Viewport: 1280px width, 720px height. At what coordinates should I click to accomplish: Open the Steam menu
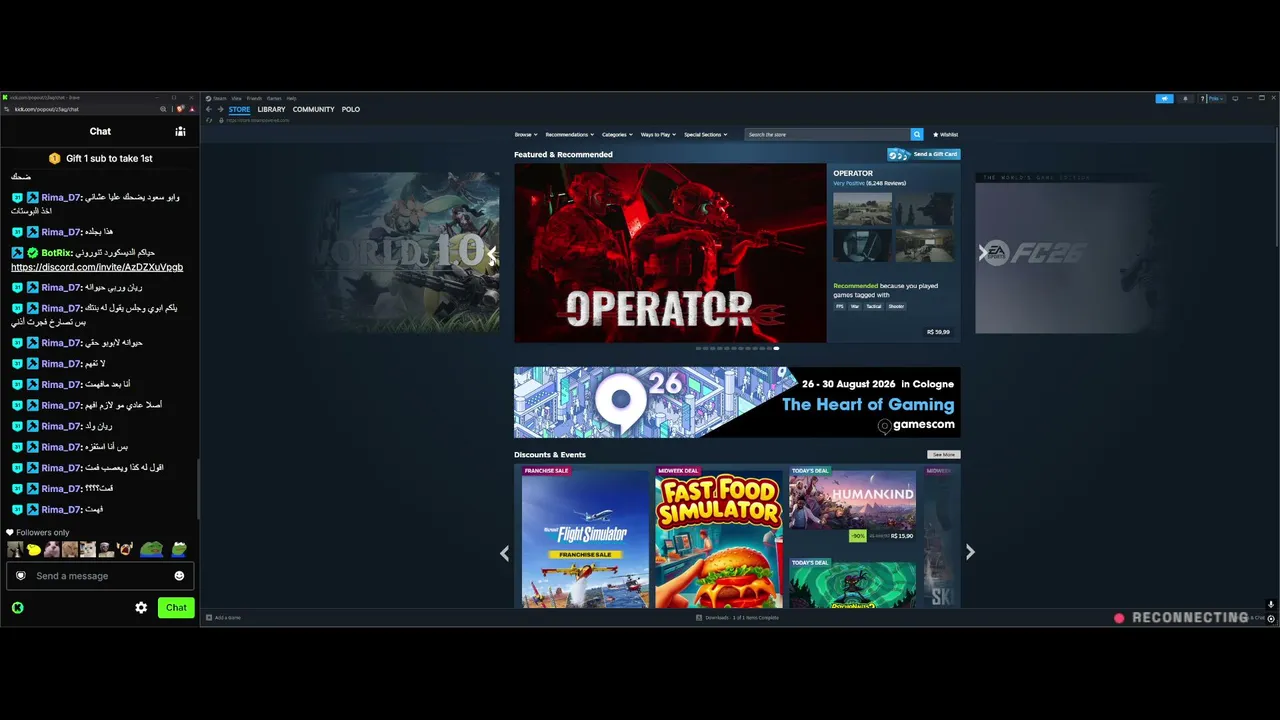[x=220, y=98]
